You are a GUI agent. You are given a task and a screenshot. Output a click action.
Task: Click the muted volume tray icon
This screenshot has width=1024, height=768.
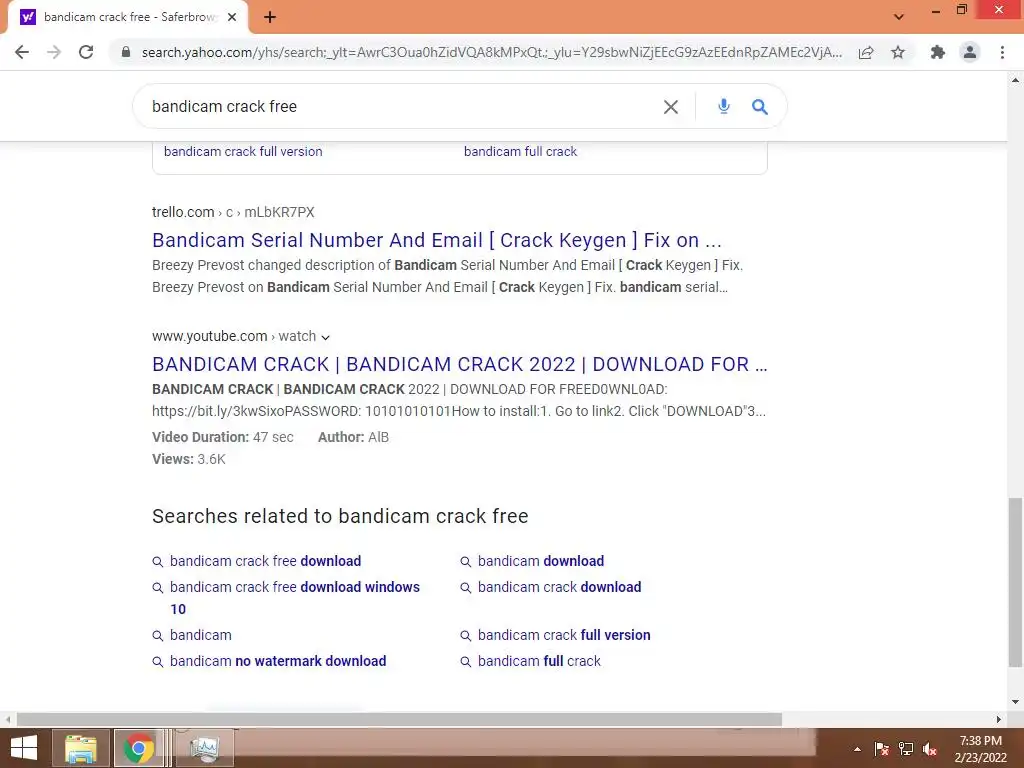pyautogui.click(x=930, y=749)
